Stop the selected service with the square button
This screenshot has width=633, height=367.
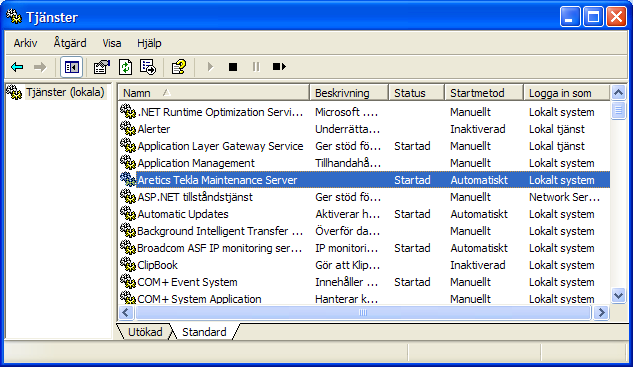click(x=233, y=67)
